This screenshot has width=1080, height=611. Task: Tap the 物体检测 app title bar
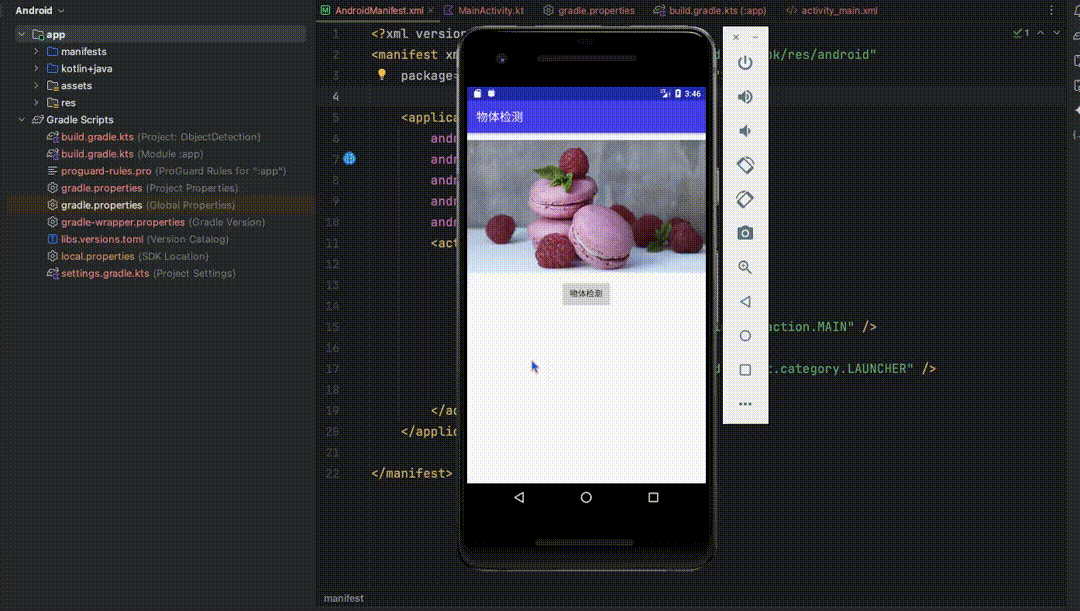pos(586,117)
